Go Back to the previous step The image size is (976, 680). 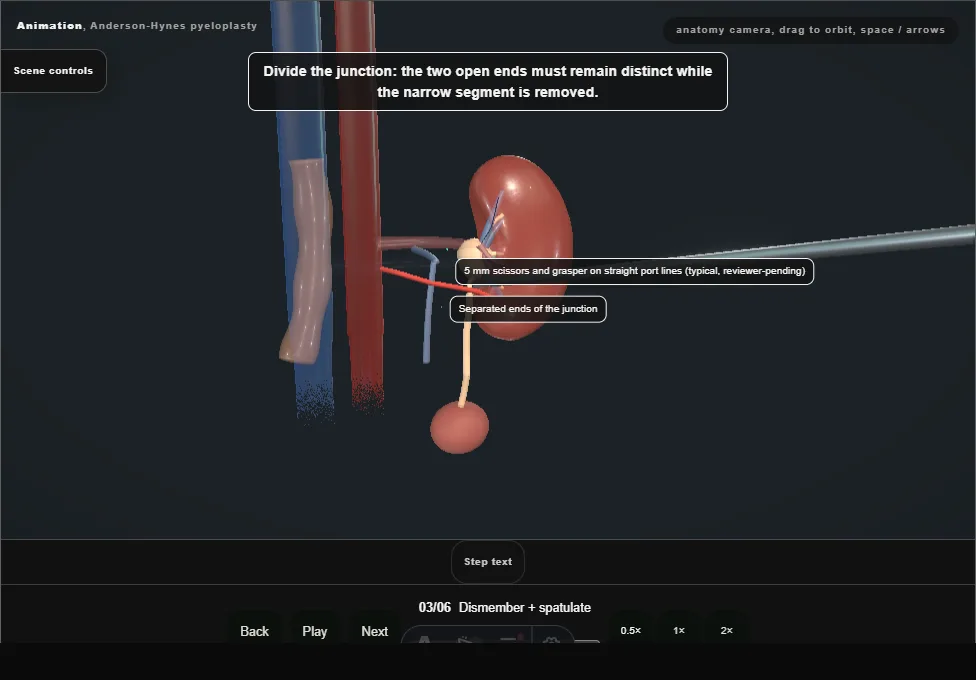click(x=255, y=631)
